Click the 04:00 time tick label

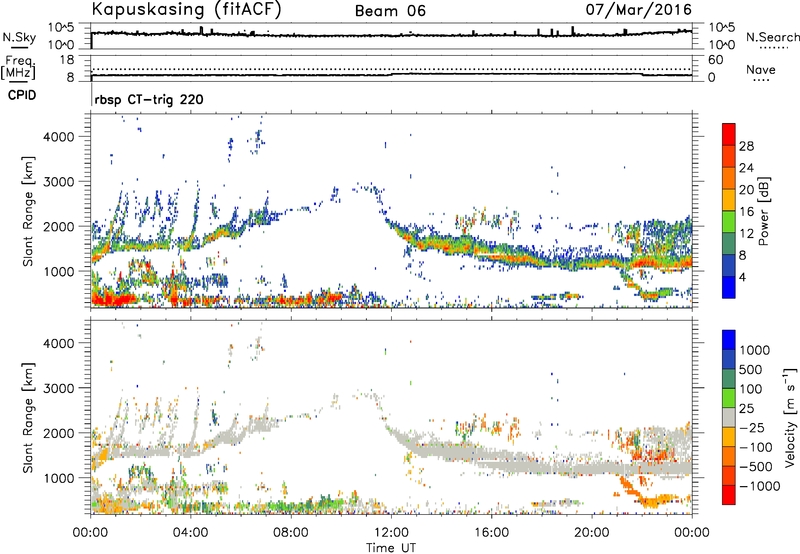(x=190, y=533)
